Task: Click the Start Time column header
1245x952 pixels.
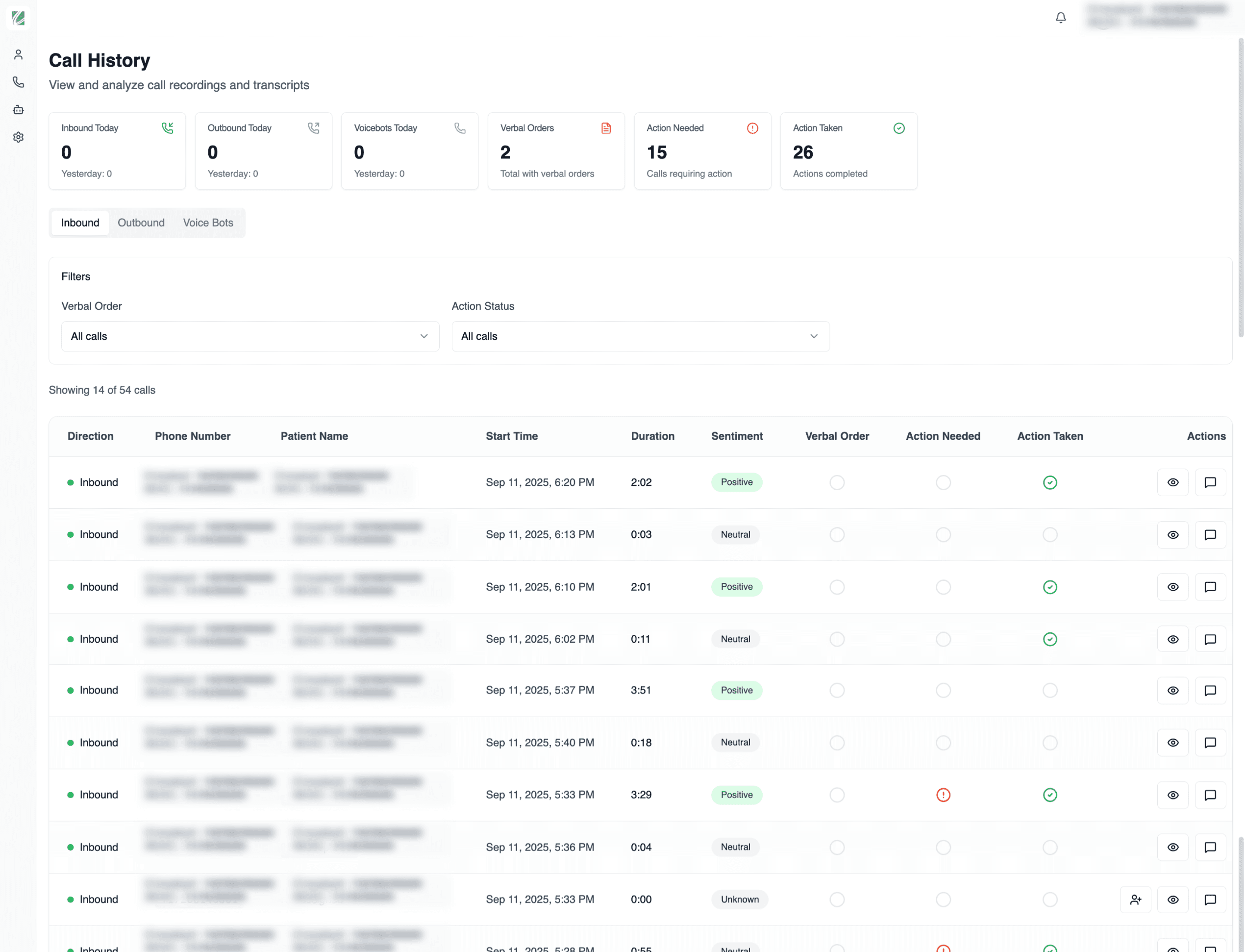Action: click(x=512, y=436)
